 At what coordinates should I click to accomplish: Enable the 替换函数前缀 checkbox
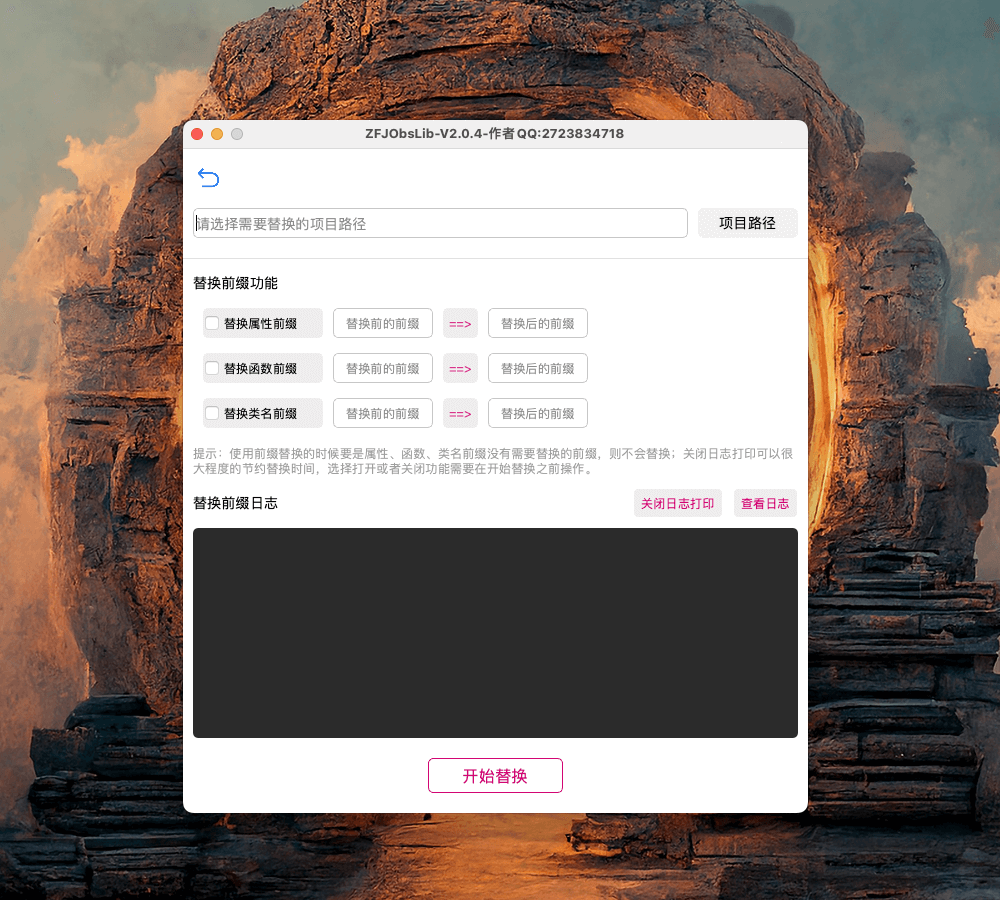point(212,368)
